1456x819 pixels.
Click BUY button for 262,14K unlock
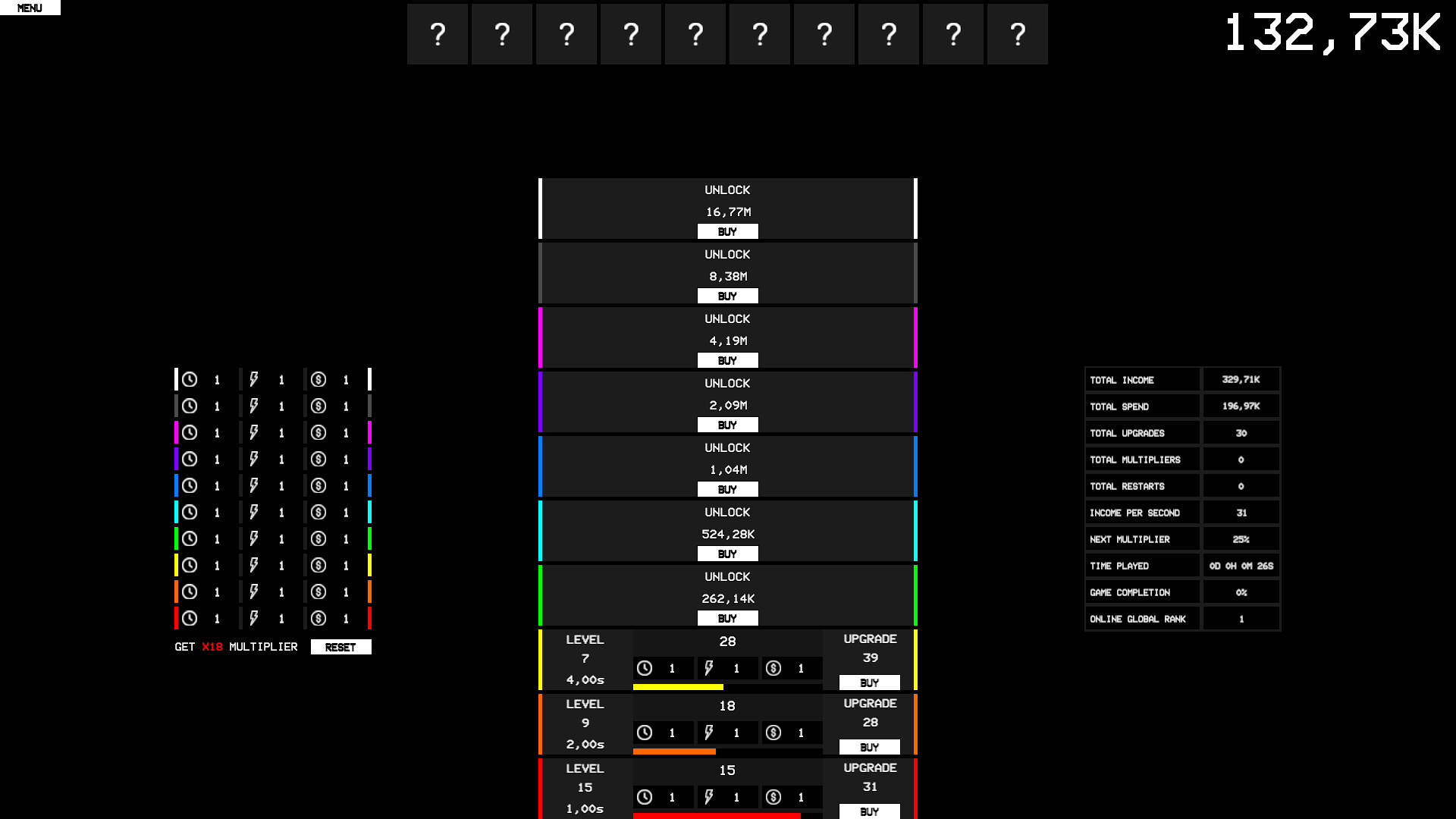[x=727, y=618]
